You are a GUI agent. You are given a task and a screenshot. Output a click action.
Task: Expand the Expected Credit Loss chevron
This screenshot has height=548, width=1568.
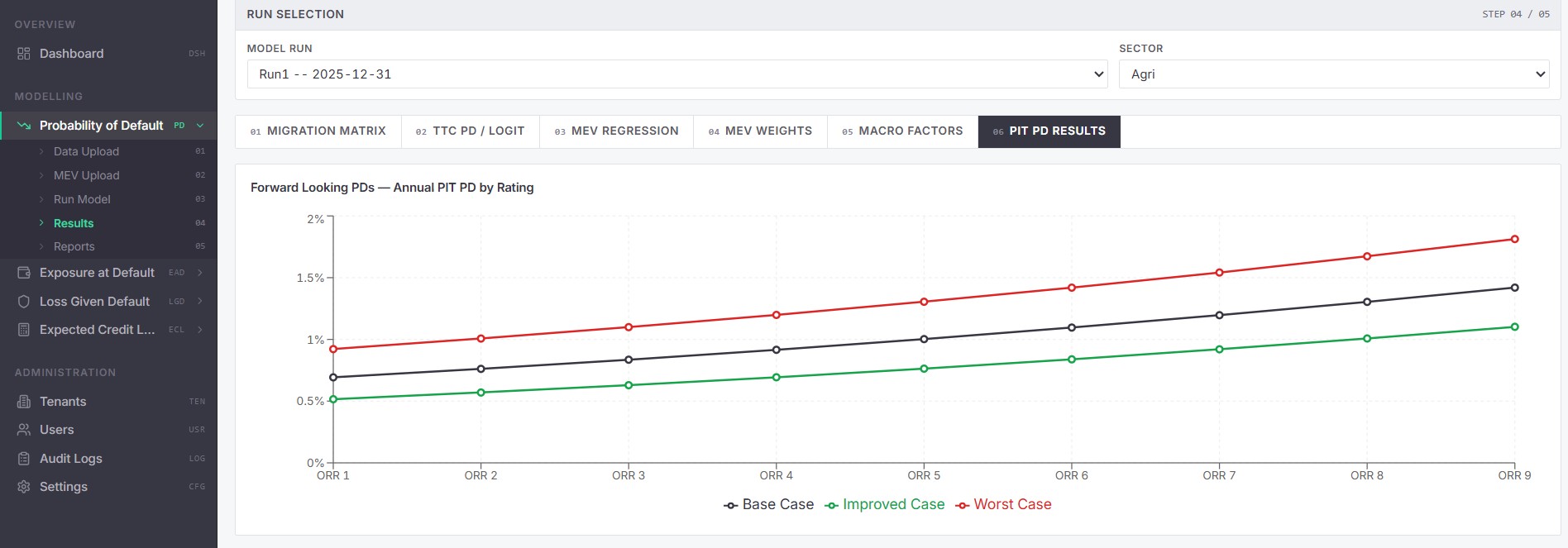click(x=200, y=330)
